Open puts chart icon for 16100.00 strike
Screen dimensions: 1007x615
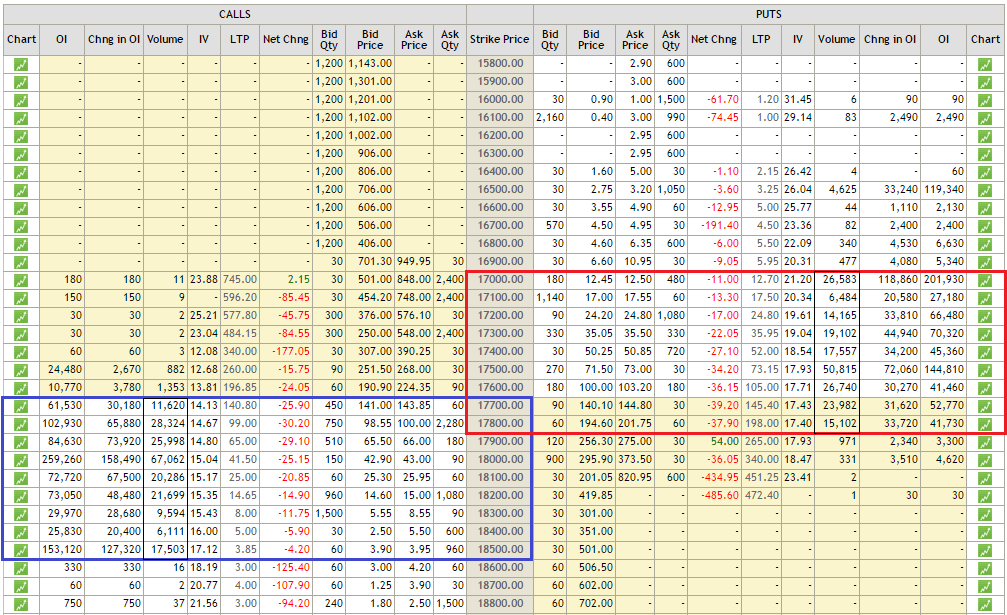[x=985, y=118]
